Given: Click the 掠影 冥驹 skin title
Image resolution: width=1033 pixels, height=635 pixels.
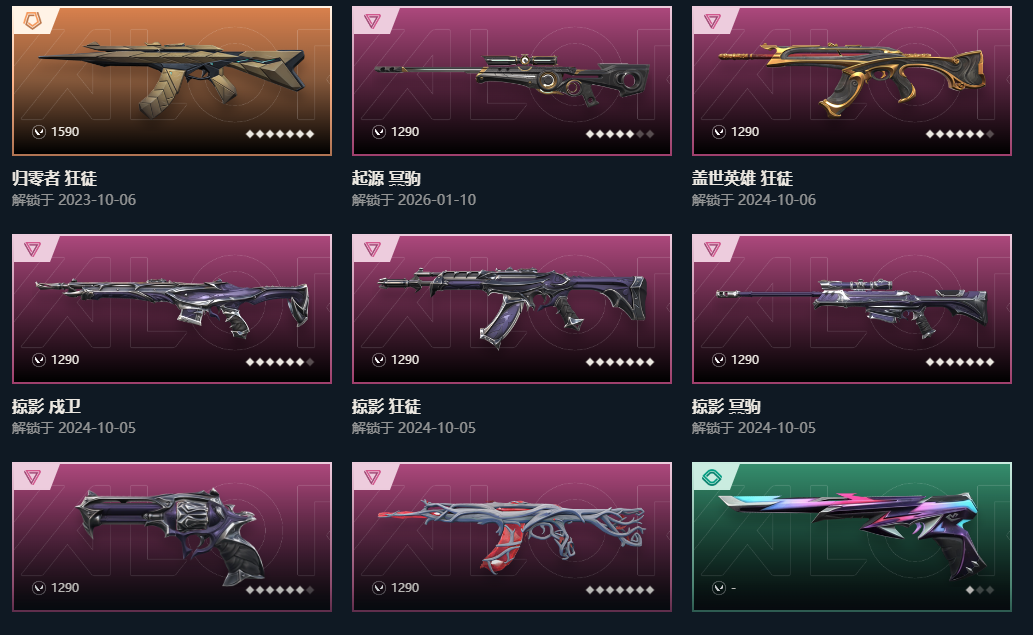Looking at the screenshot, I should pos(726,406).
